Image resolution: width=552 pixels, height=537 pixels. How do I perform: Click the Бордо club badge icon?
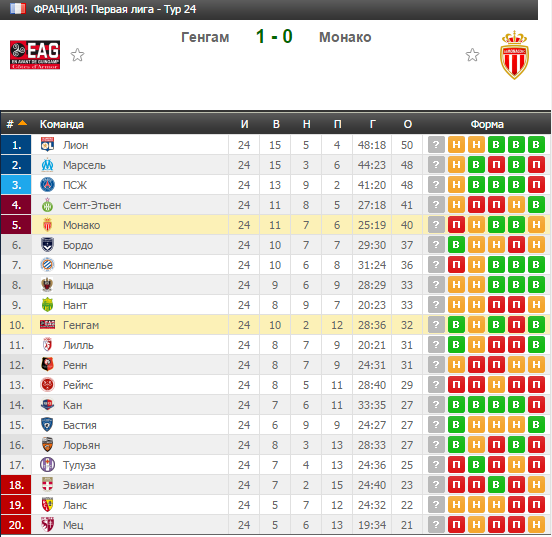[47, 245]
